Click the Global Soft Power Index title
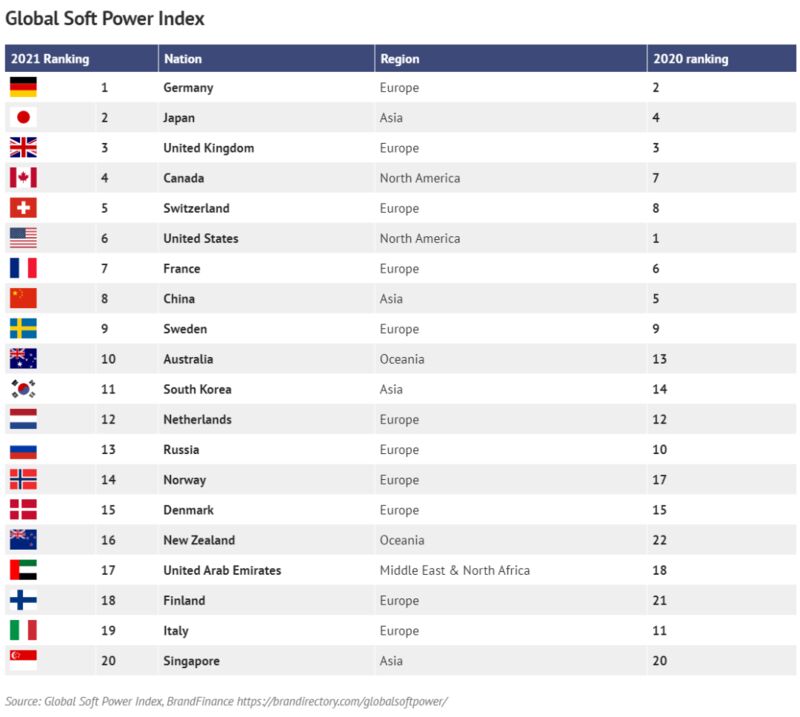The image size is (800, 717). pos(105,18)
